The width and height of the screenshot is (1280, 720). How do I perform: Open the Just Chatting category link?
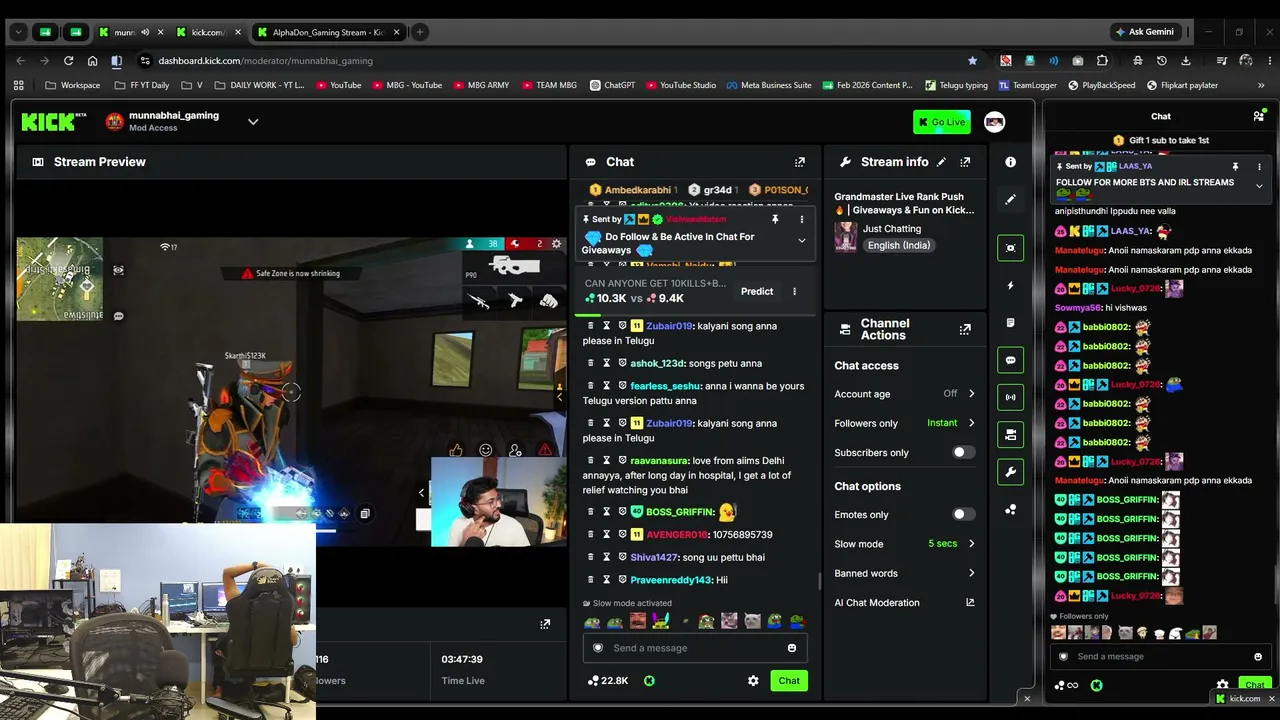tap(892, 229)
